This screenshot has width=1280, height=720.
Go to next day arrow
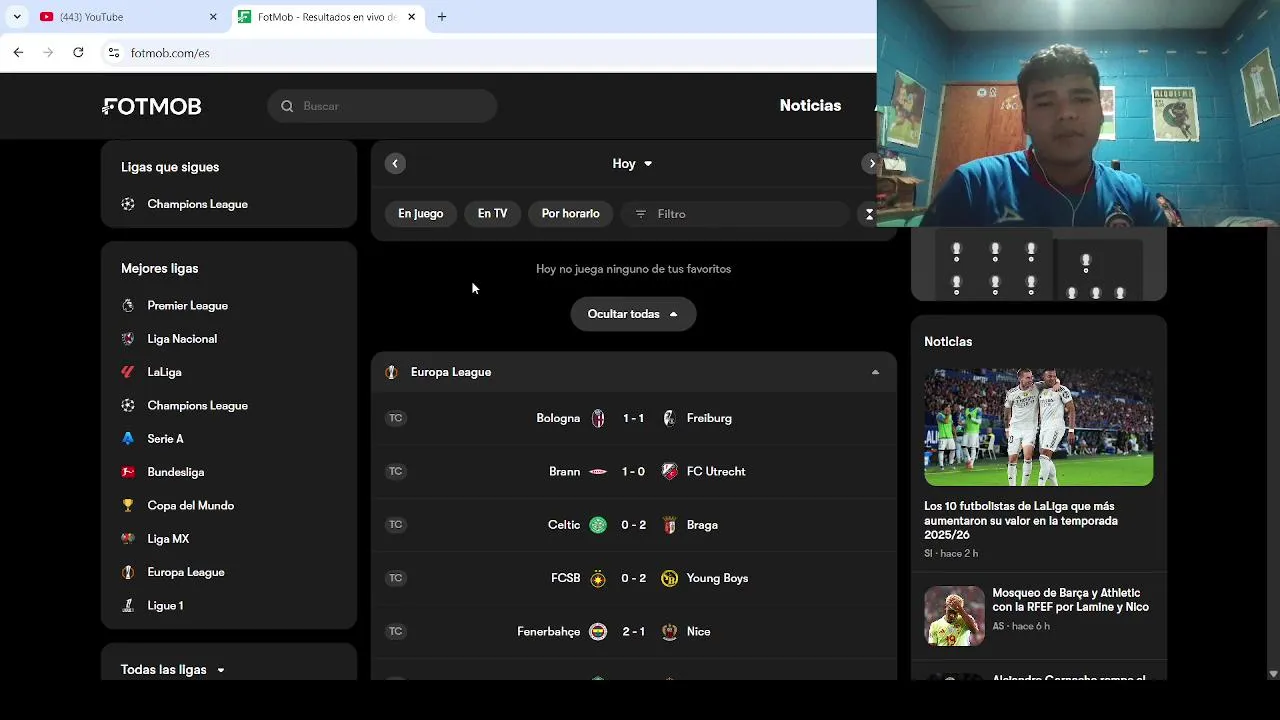coord(872,164)
